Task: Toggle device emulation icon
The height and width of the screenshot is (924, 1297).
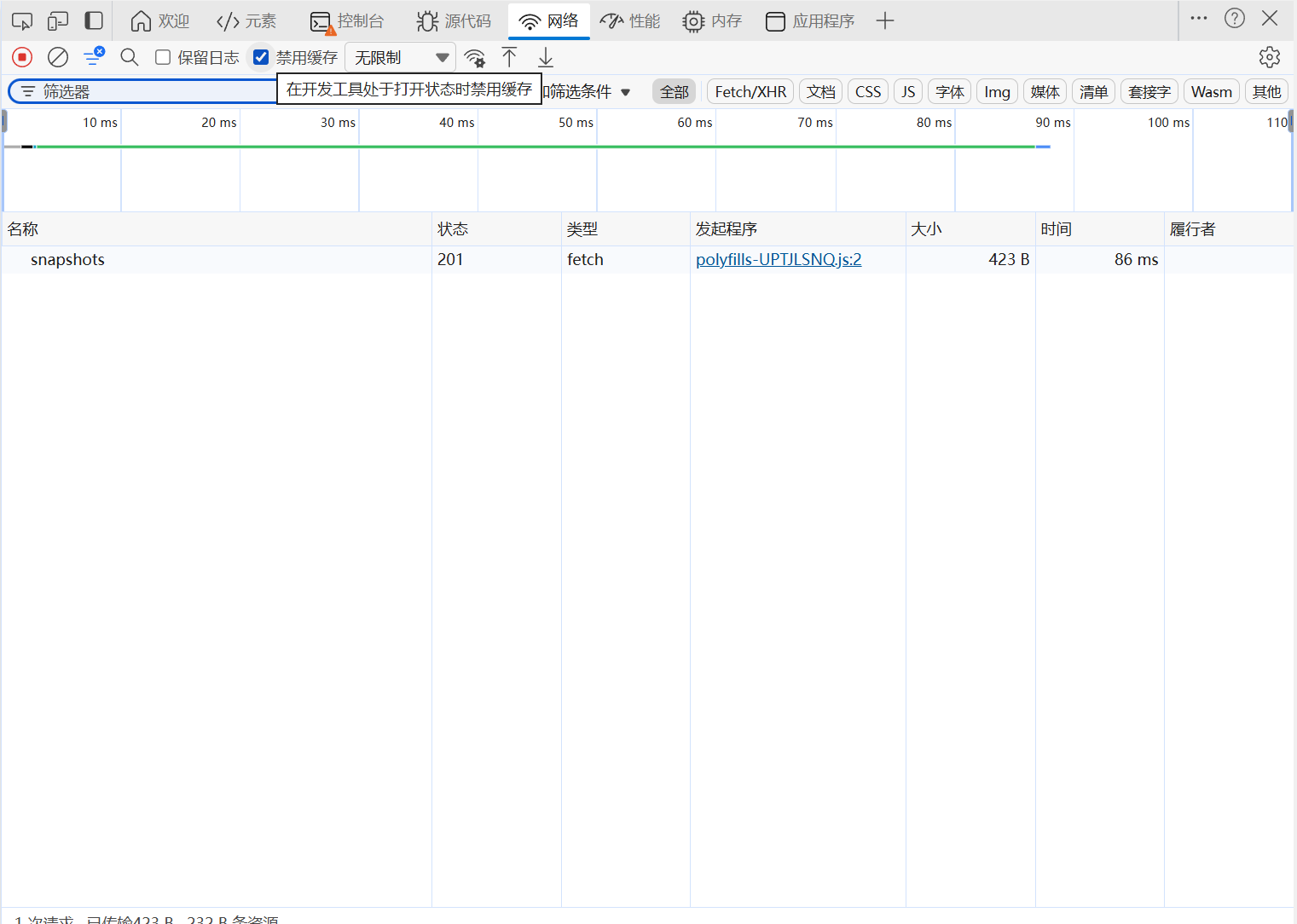Action: point(58,20)
